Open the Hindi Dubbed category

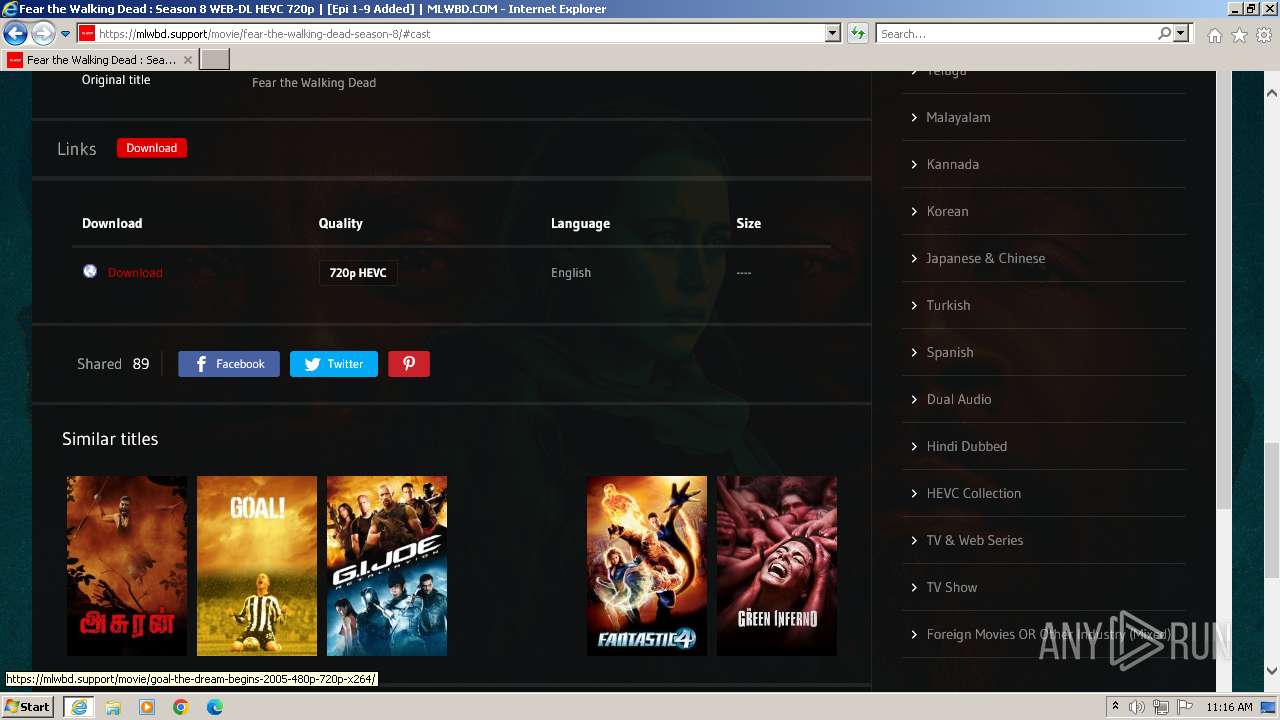[x=966, y=446]
